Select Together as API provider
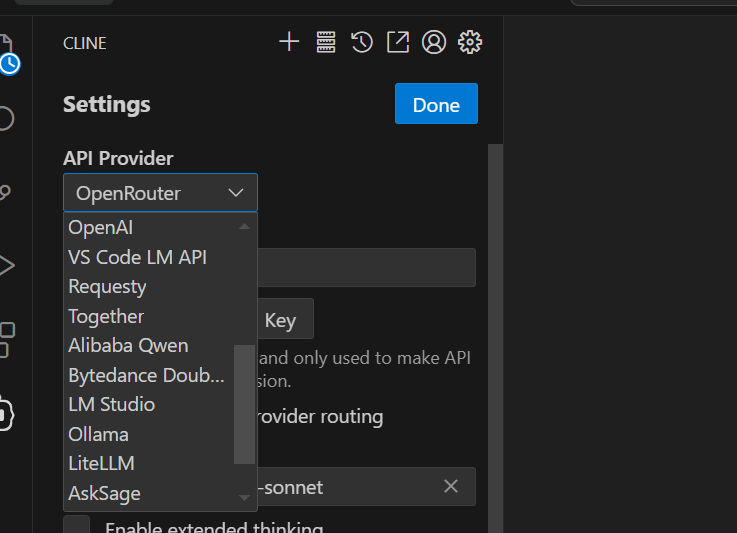 tap(150, 316)
